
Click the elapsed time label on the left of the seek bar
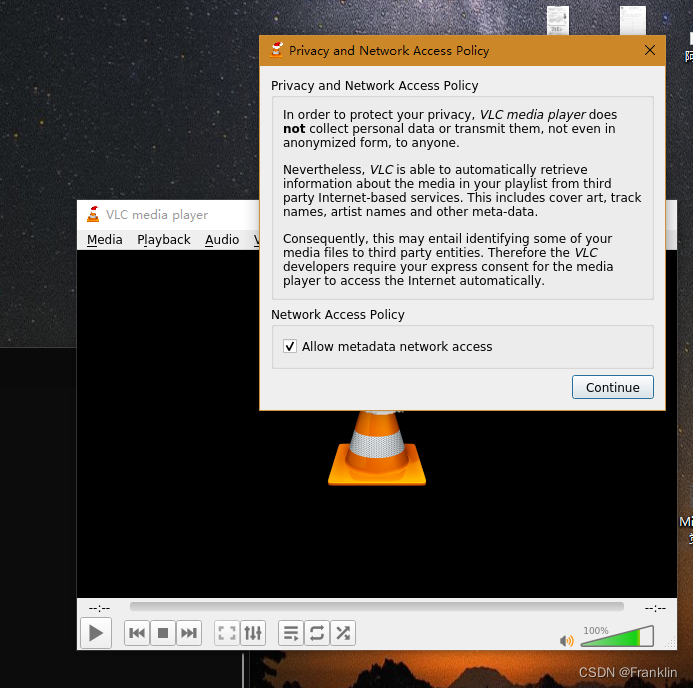pos(99,608)
